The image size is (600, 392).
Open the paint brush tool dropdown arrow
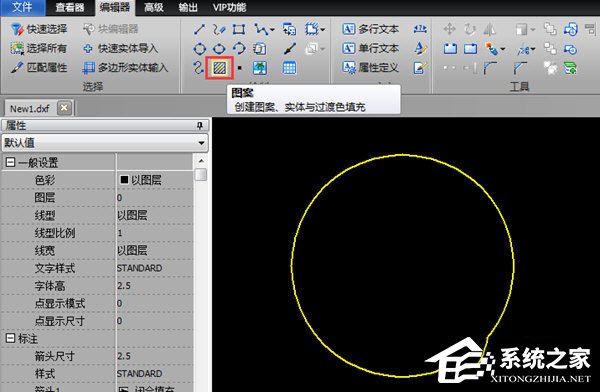(502, 49)
